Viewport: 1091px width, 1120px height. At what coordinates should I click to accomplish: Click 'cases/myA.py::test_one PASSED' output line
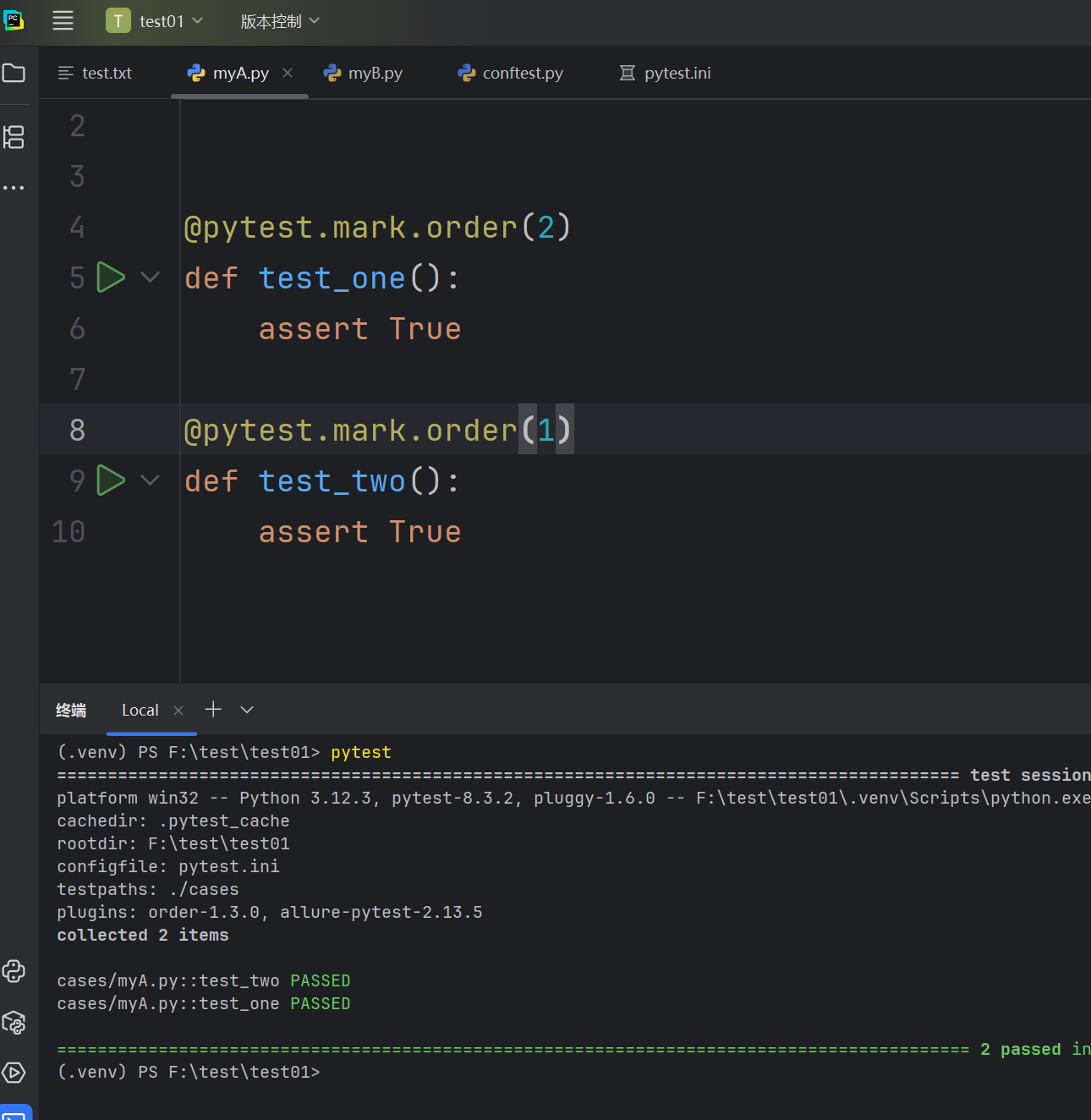pyautogui.click(x=204, y=1003)
